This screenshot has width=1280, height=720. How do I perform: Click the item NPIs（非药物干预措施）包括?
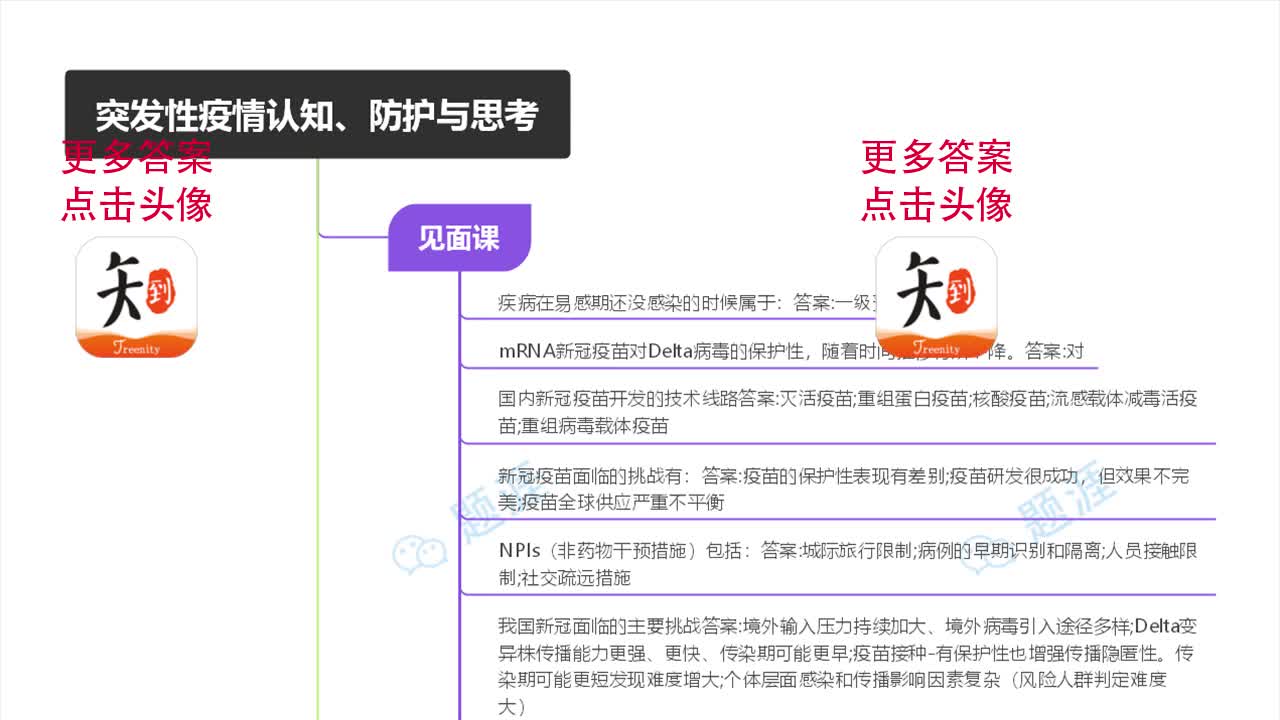click(x=848, y=564)
